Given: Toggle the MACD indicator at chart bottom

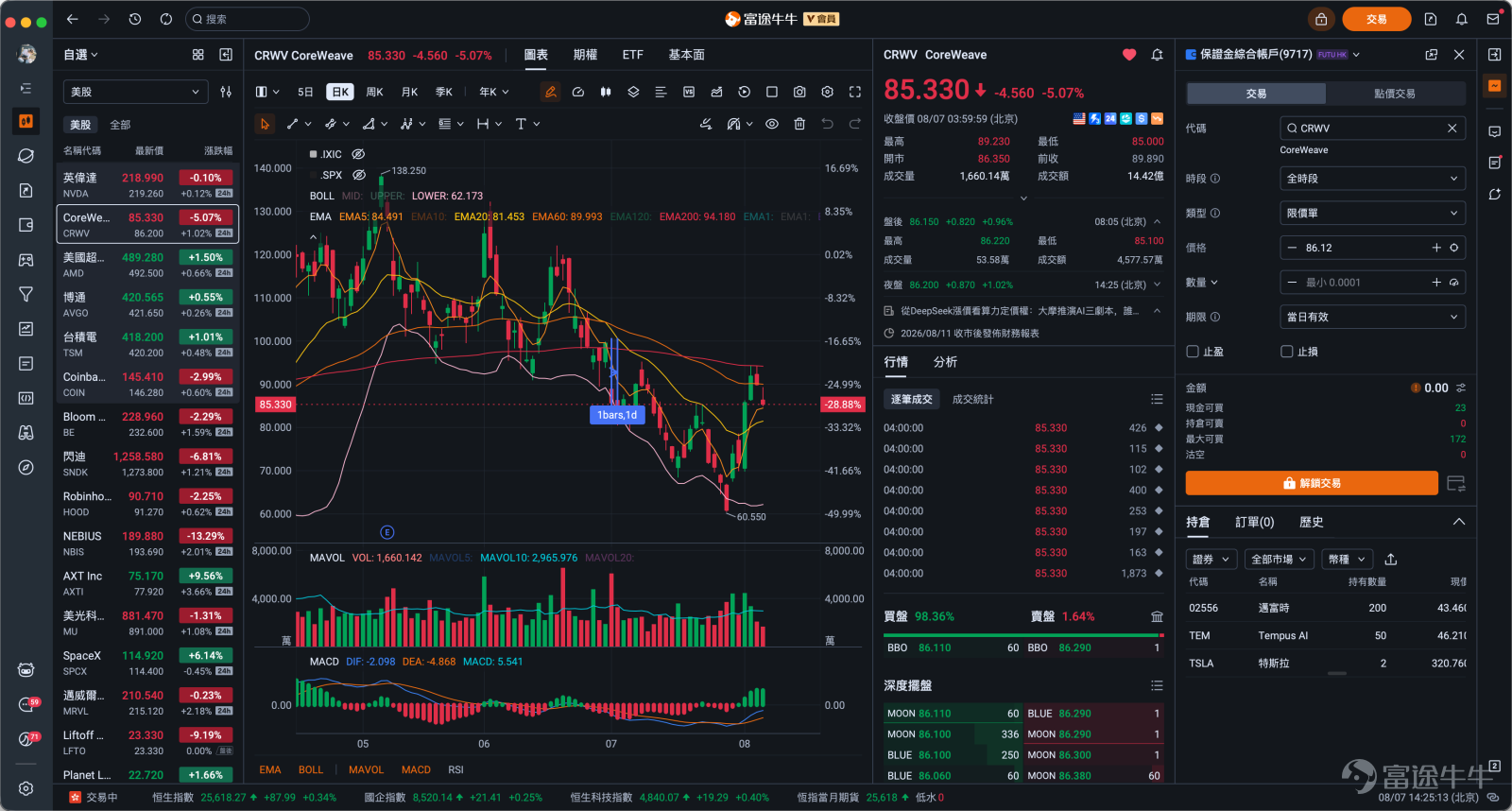Looking at the screenshot, I should coord(416,769).
